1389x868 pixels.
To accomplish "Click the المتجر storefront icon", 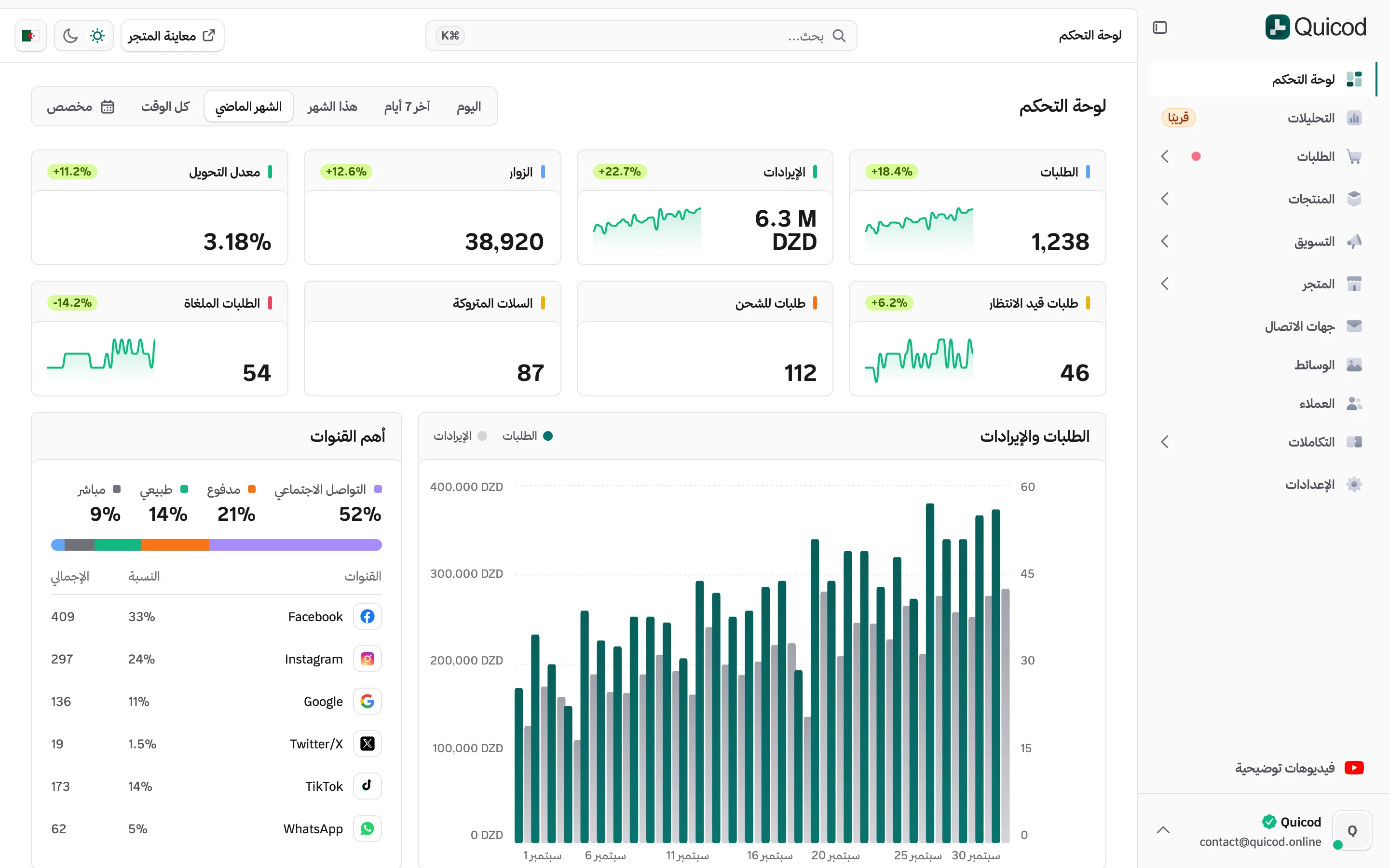I will point(1354,284).
